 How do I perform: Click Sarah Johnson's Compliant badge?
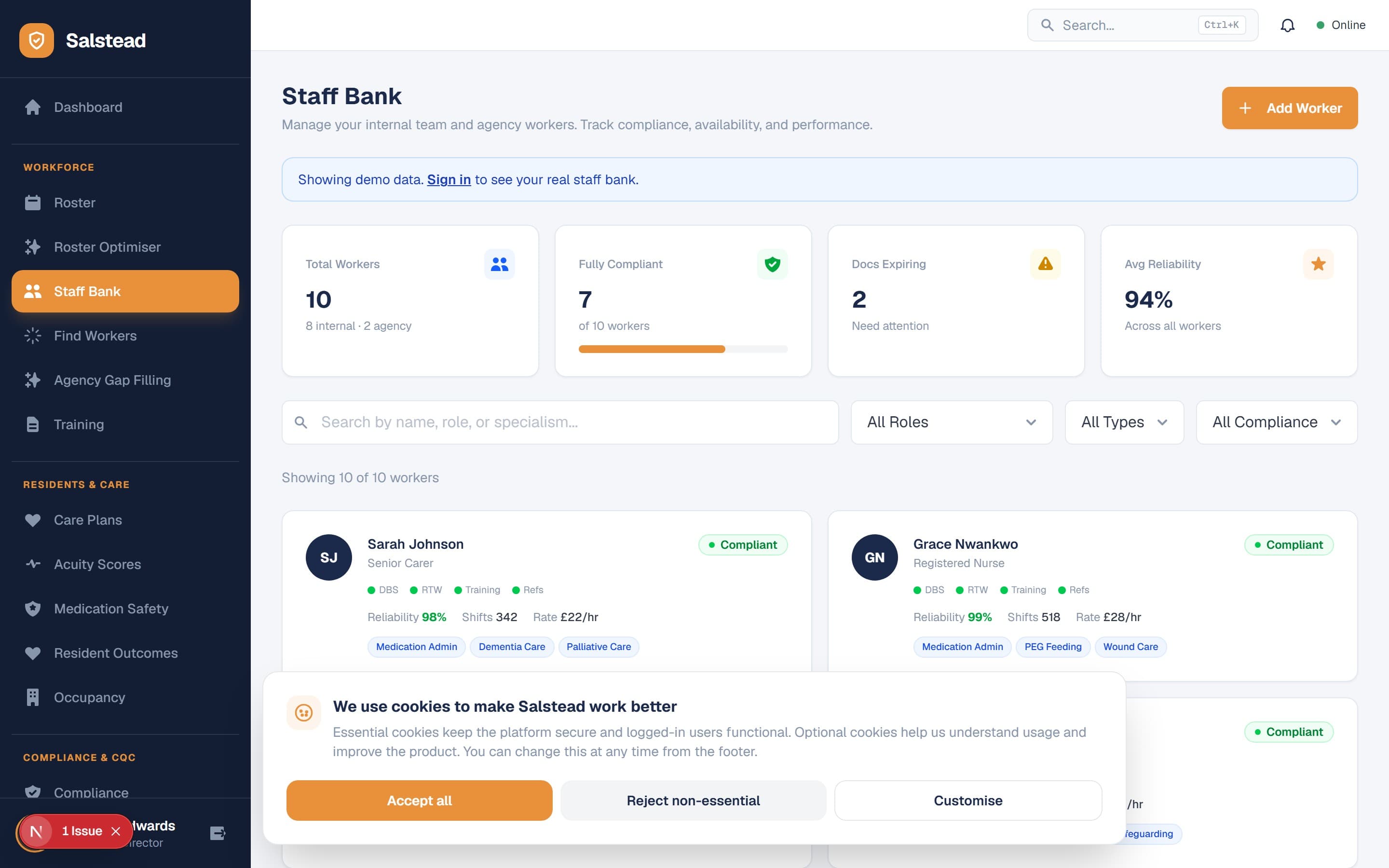pos(743,545)
